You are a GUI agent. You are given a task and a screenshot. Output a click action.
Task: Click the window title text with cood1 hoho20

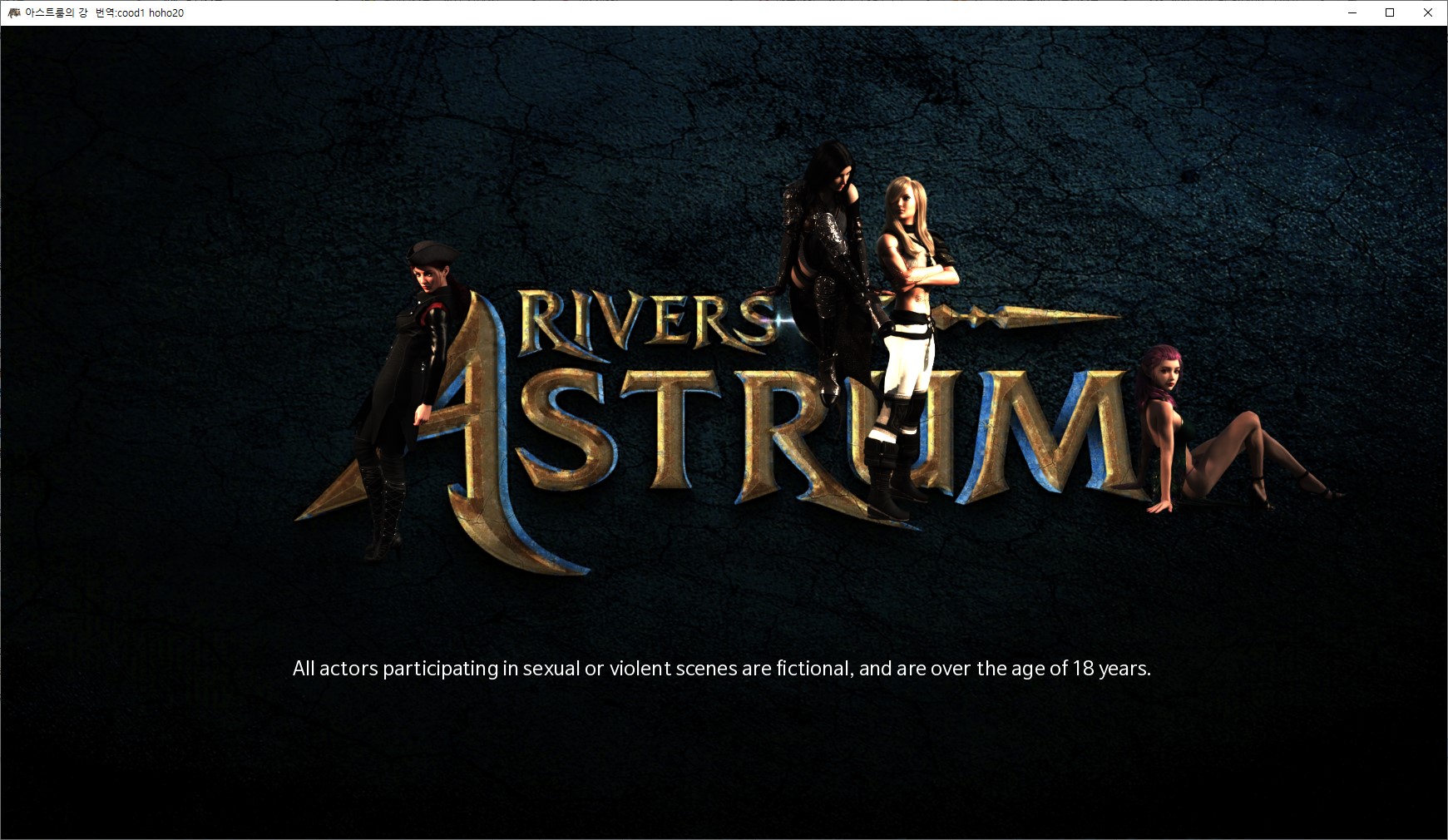(105, 12)
